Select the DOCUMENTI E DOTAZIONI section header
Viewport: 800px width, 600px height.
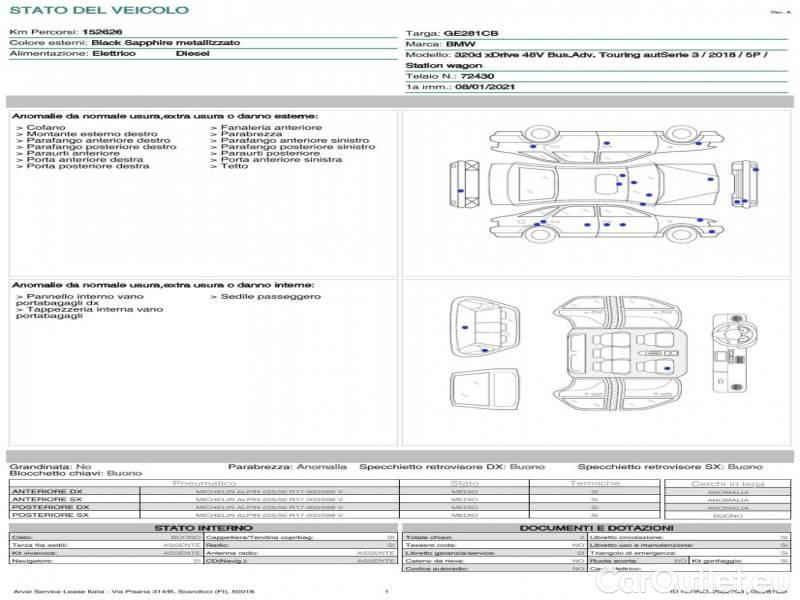tap(596, 528)
